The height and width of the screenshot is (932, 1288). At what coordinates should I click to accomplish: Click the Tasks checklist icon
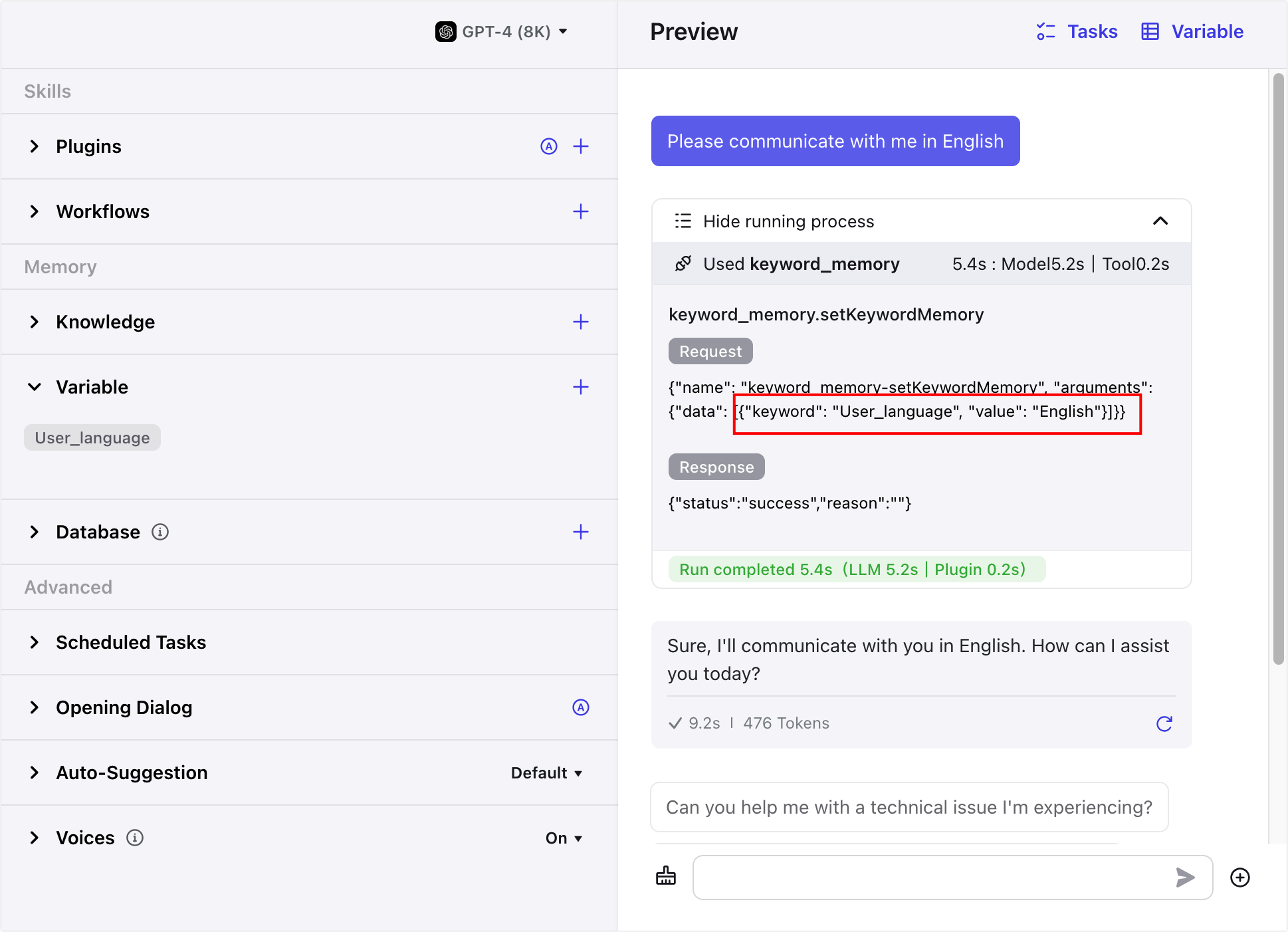pos(1046,31)
